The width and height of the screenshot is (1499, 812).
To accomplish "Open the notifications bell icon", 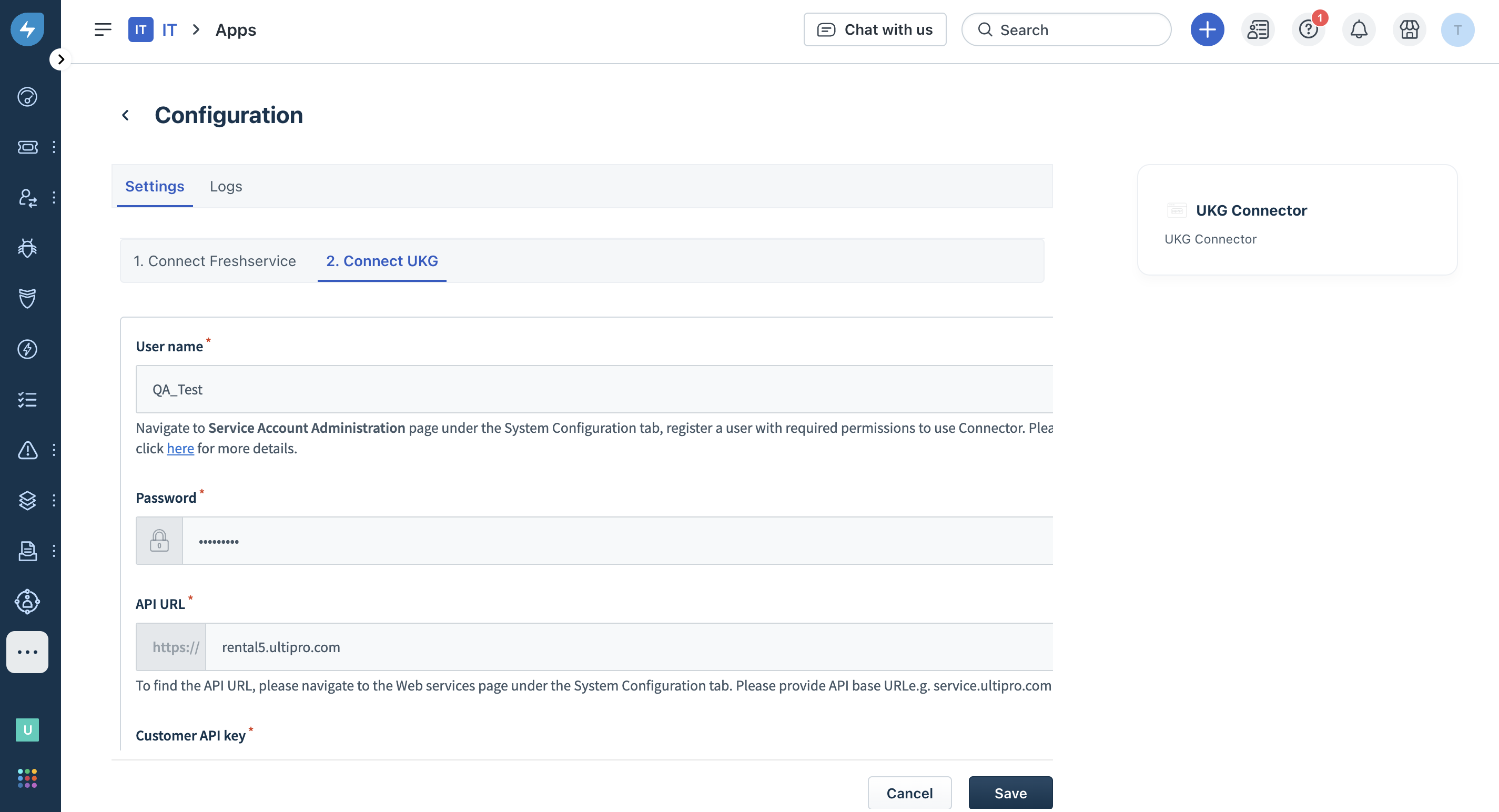I will (x=1358, y=29).
